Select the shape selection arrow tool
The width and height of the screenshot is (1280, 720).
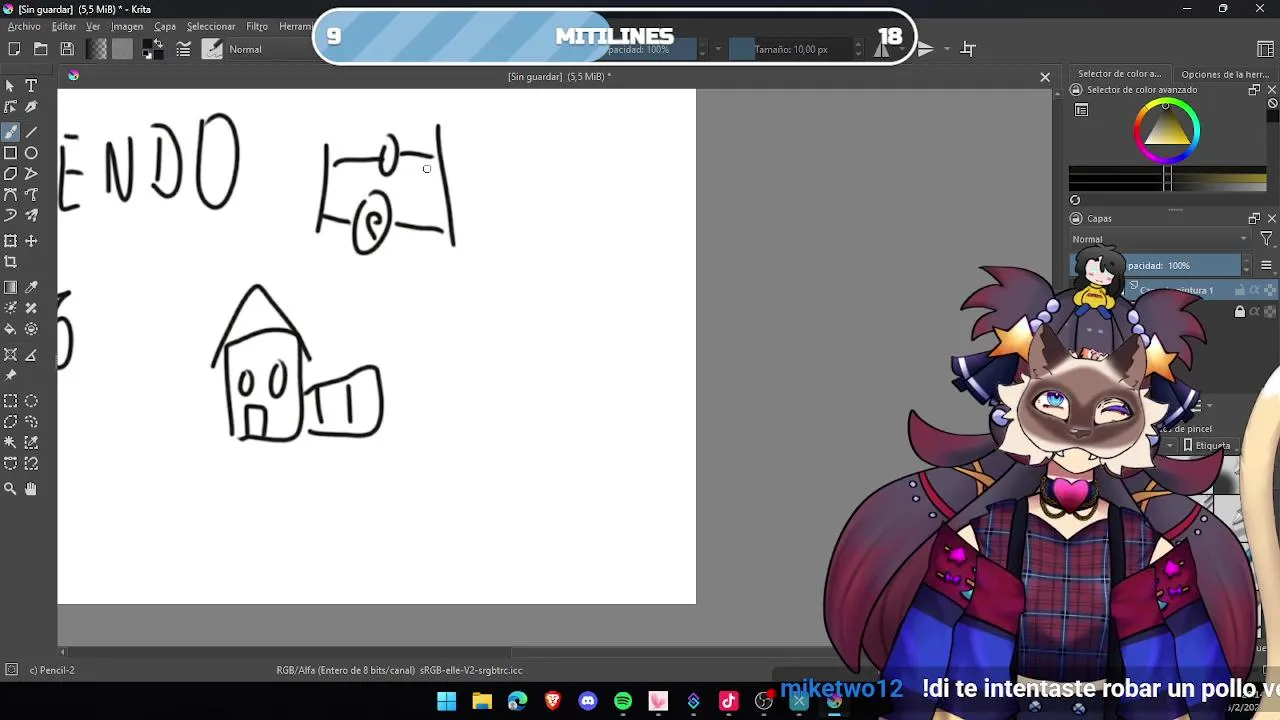pyautogui.click(x=10, y=86)
